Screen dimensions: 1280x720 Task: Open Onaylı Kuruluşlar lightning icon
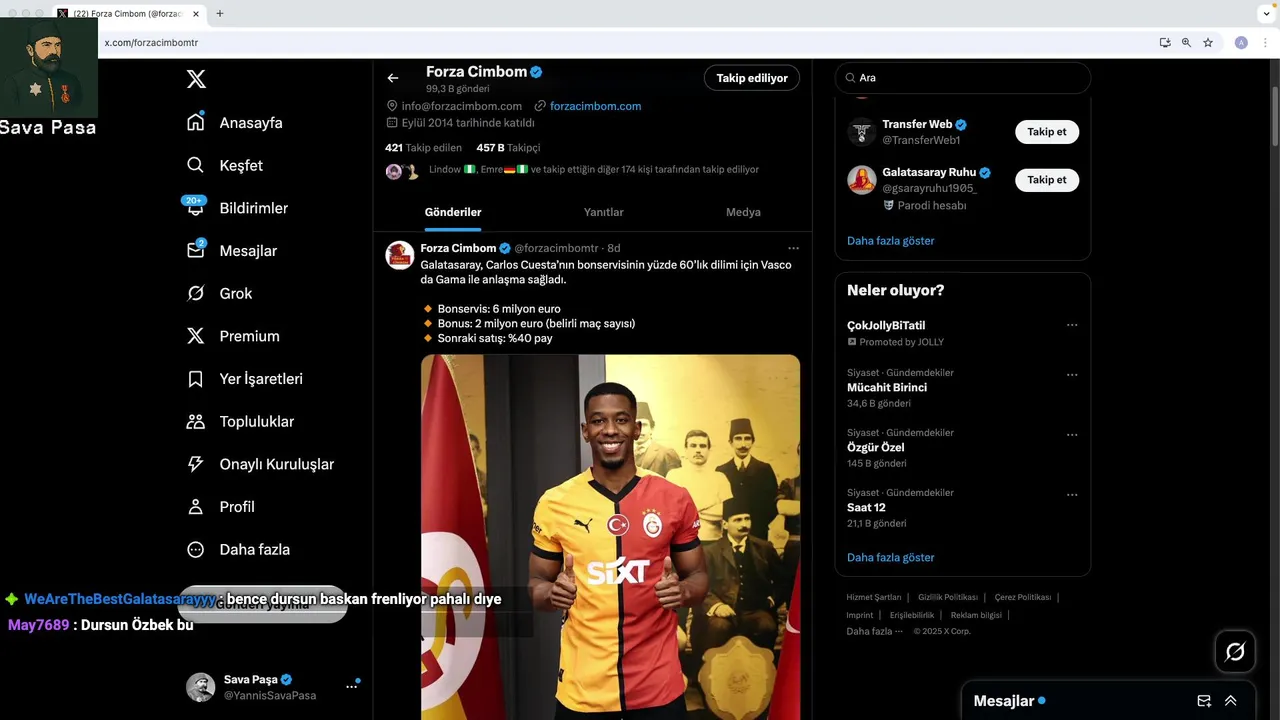coord(196,464)
